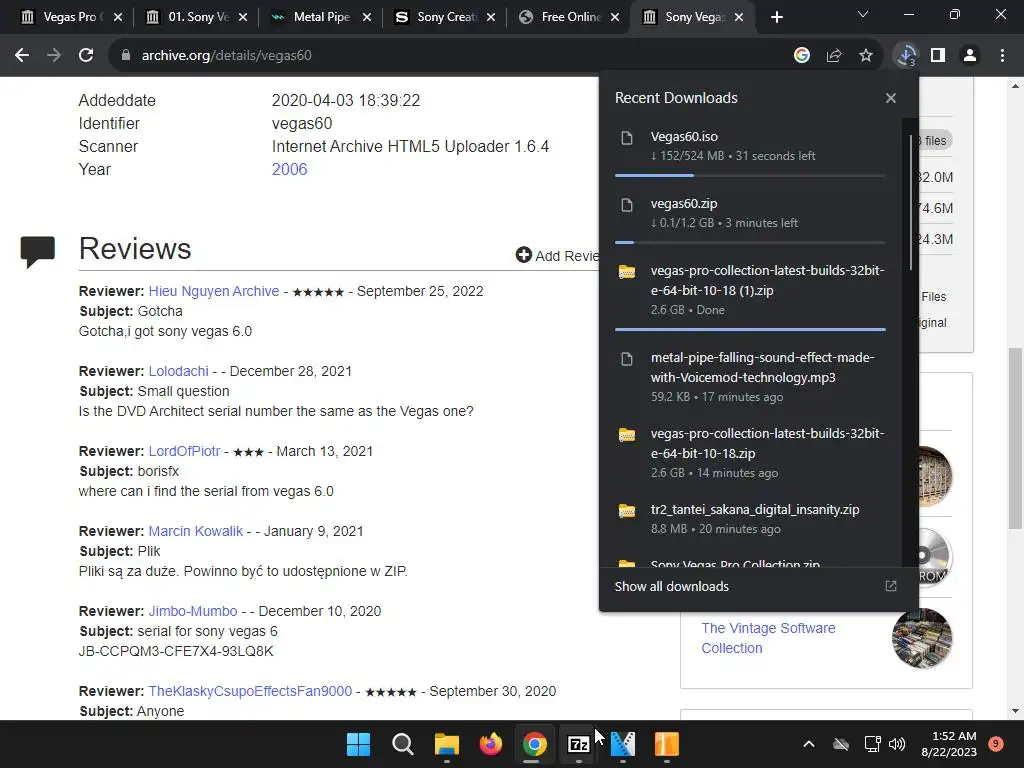Open the downloads page external icon
The width and height of the screenshot is (1024, 768).
891,586
